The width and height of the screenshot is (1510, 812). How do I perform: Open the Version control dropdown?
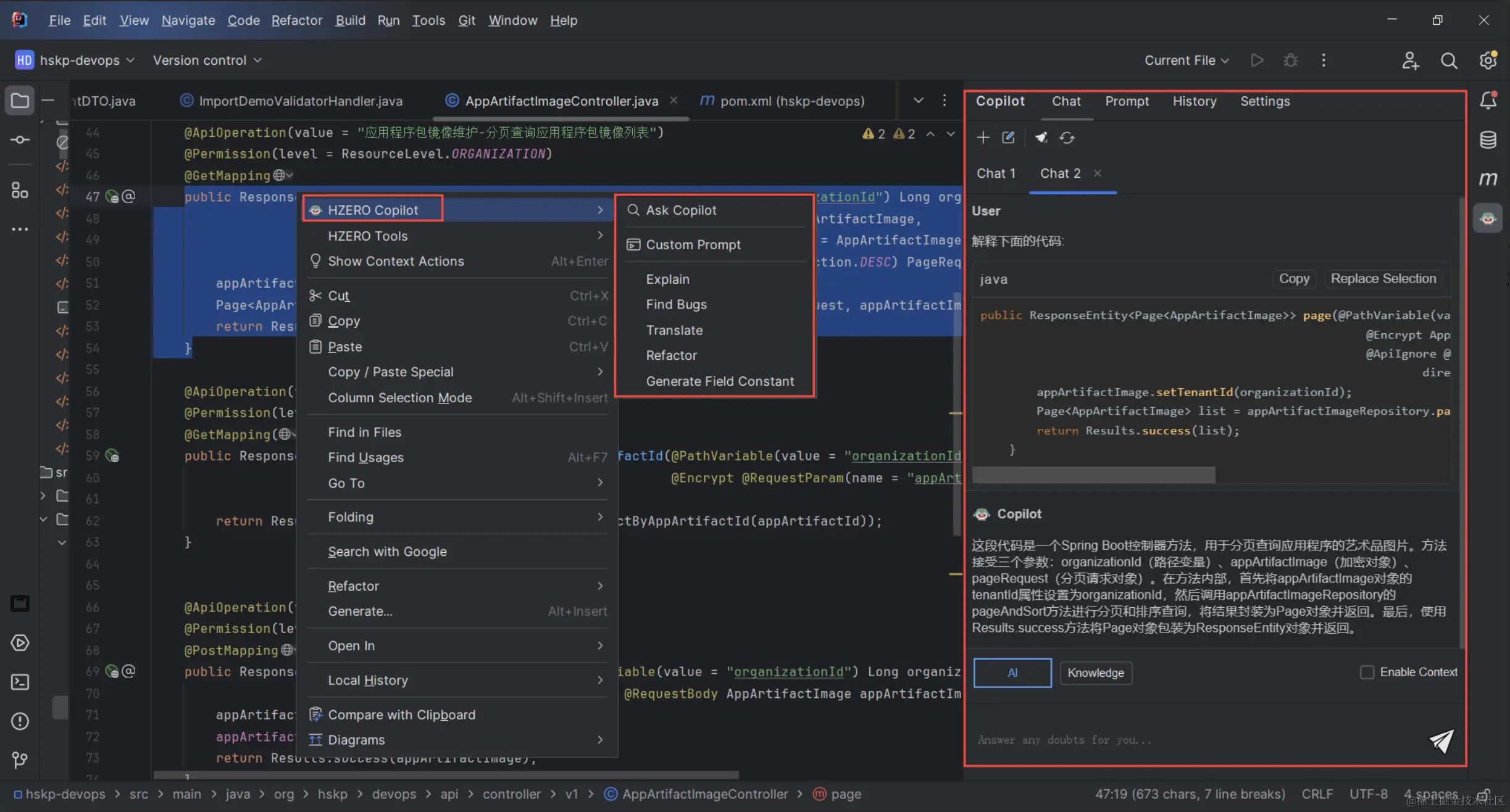click(x=207, y=60)
